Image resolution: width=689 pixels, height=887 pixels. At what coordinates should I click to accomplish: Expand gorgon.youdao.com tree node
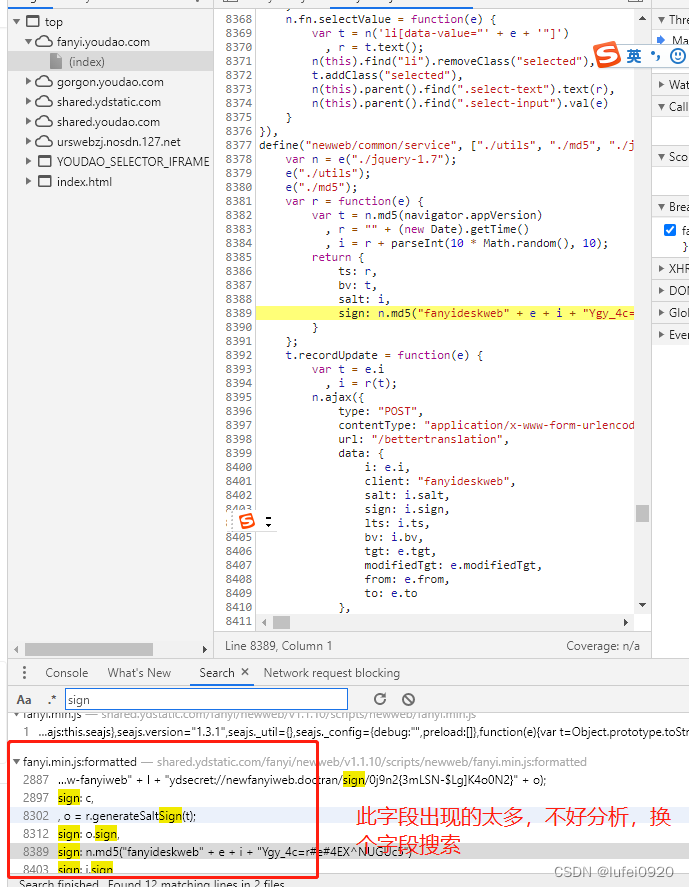[x=28, y=81]
